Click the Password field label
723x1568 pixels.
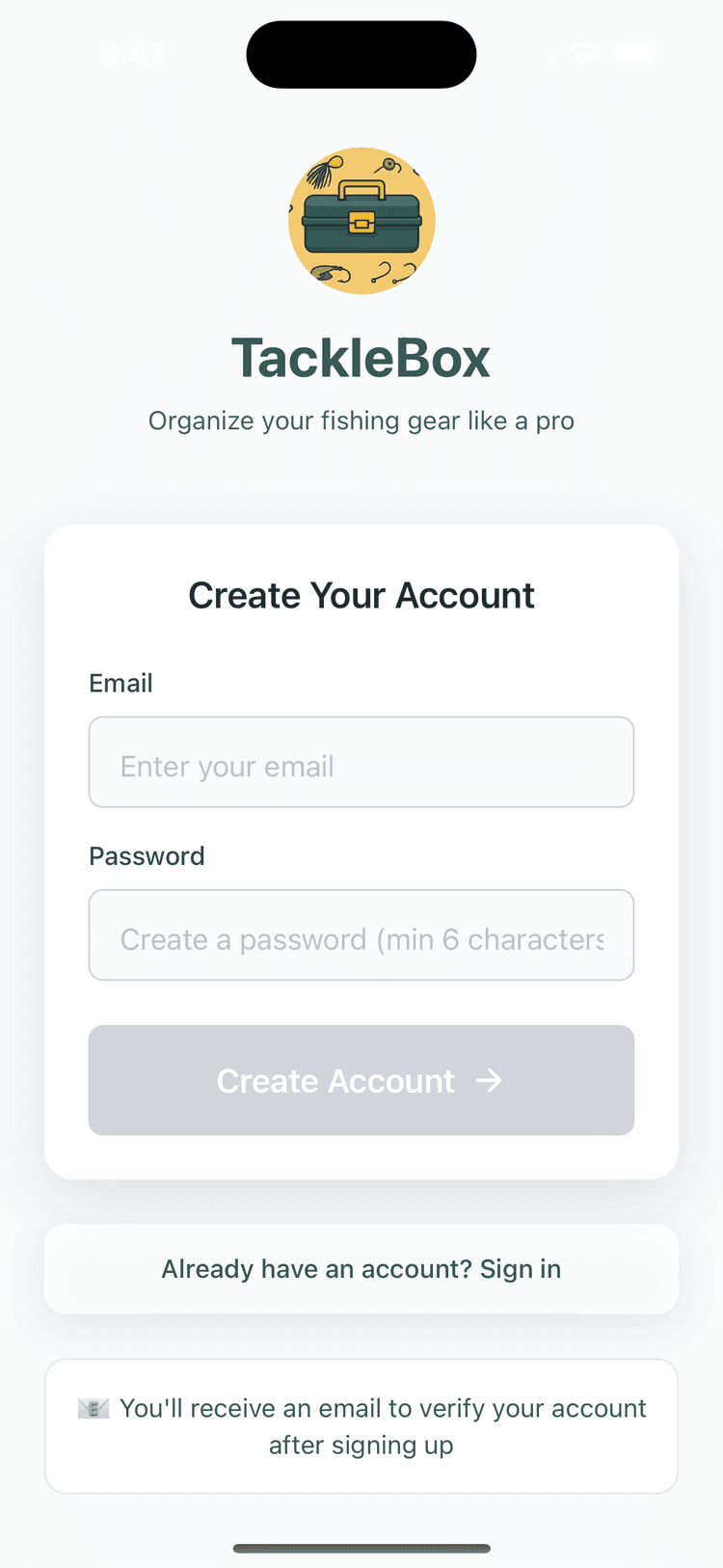147,856
